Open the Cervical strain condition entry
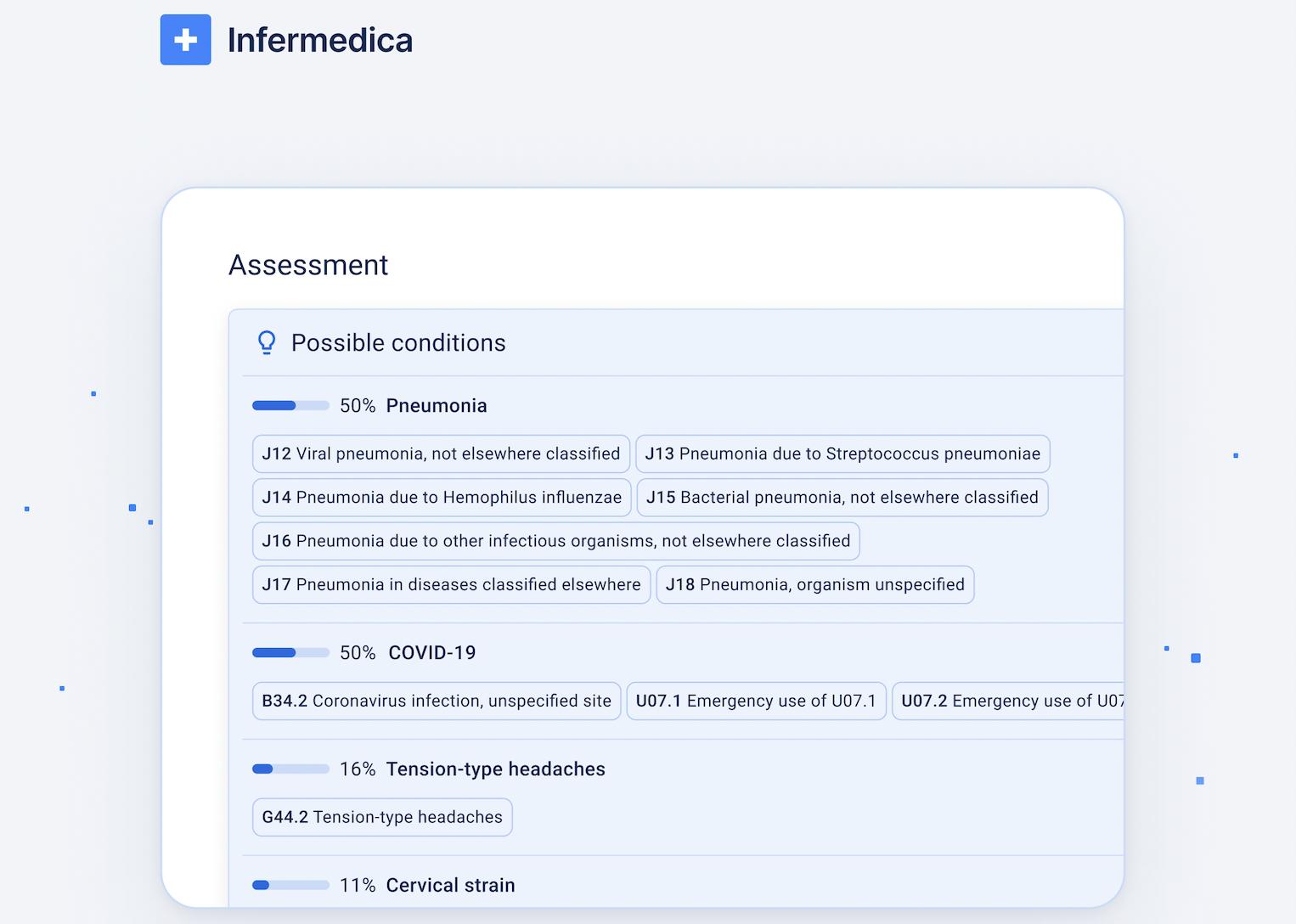The height and width of the screenshot is (924, 1296). [450, 885]
